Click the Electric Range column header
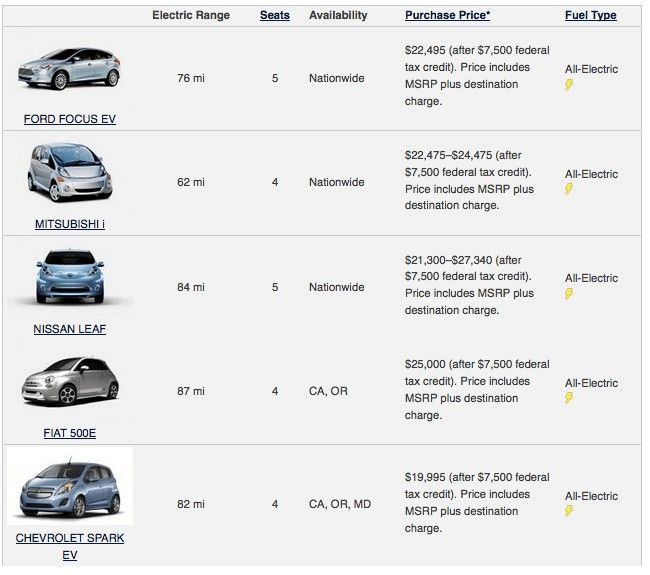 point(191,15)
